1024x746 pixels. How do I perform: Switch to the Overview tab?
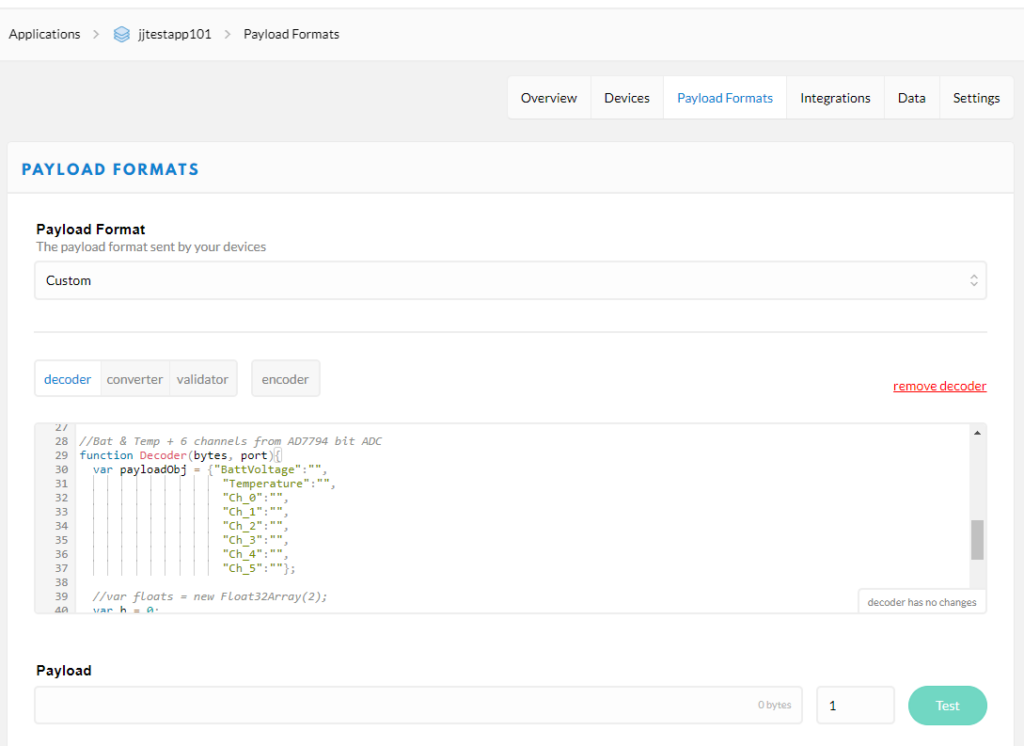pyautogui.click(x=549, y=98)
